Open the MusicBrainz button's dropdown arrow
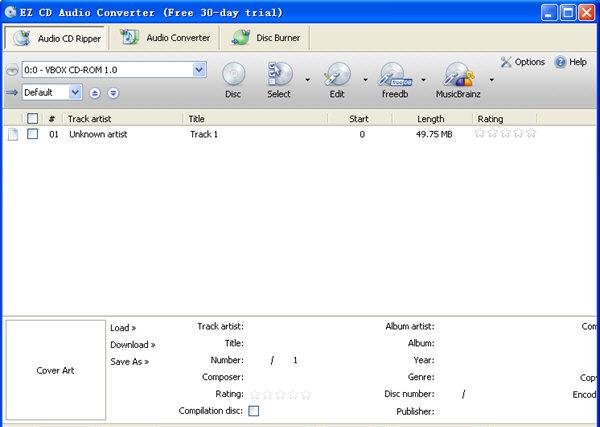This screenshot has height=427, width=600. (x=492, y=80)
